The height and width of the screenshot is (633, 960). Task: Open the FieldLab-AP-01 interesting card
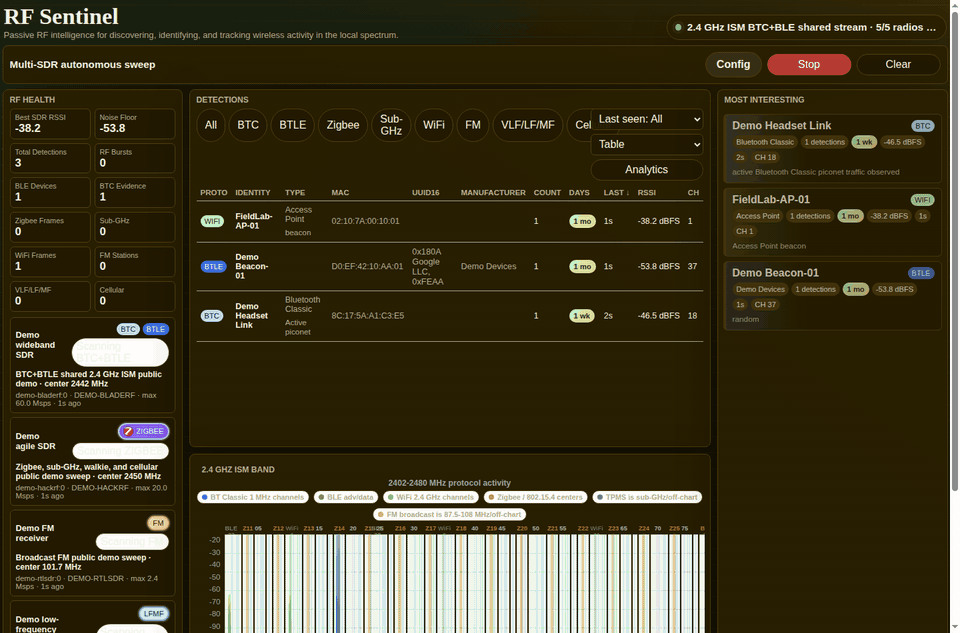[832, 222]
